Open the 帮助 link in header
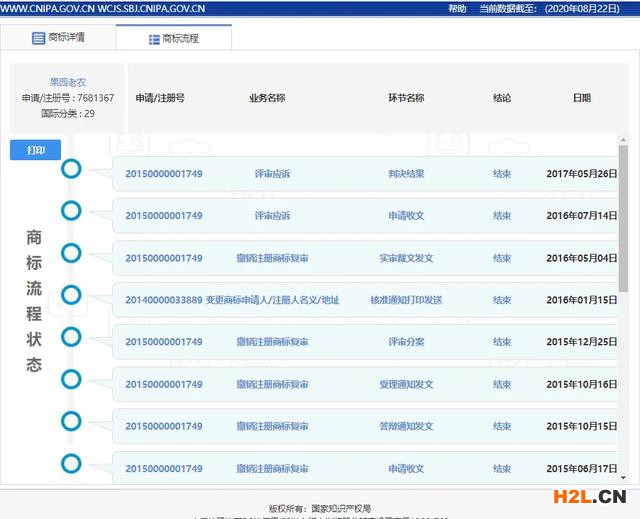640x519 pixels. (x=457, y=8)
